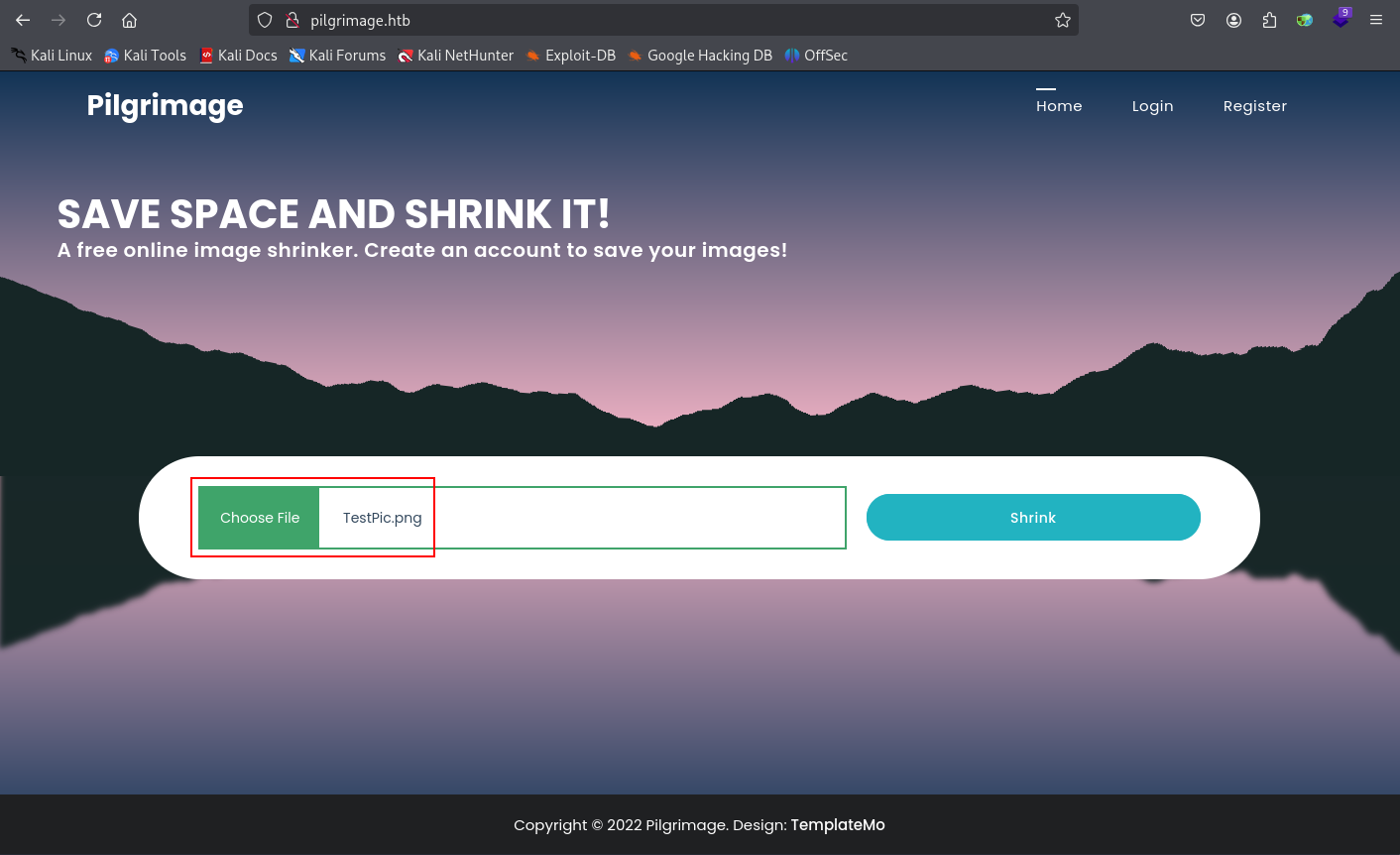Click the 'A free online image shrinker' tagline

click(422, 250)
